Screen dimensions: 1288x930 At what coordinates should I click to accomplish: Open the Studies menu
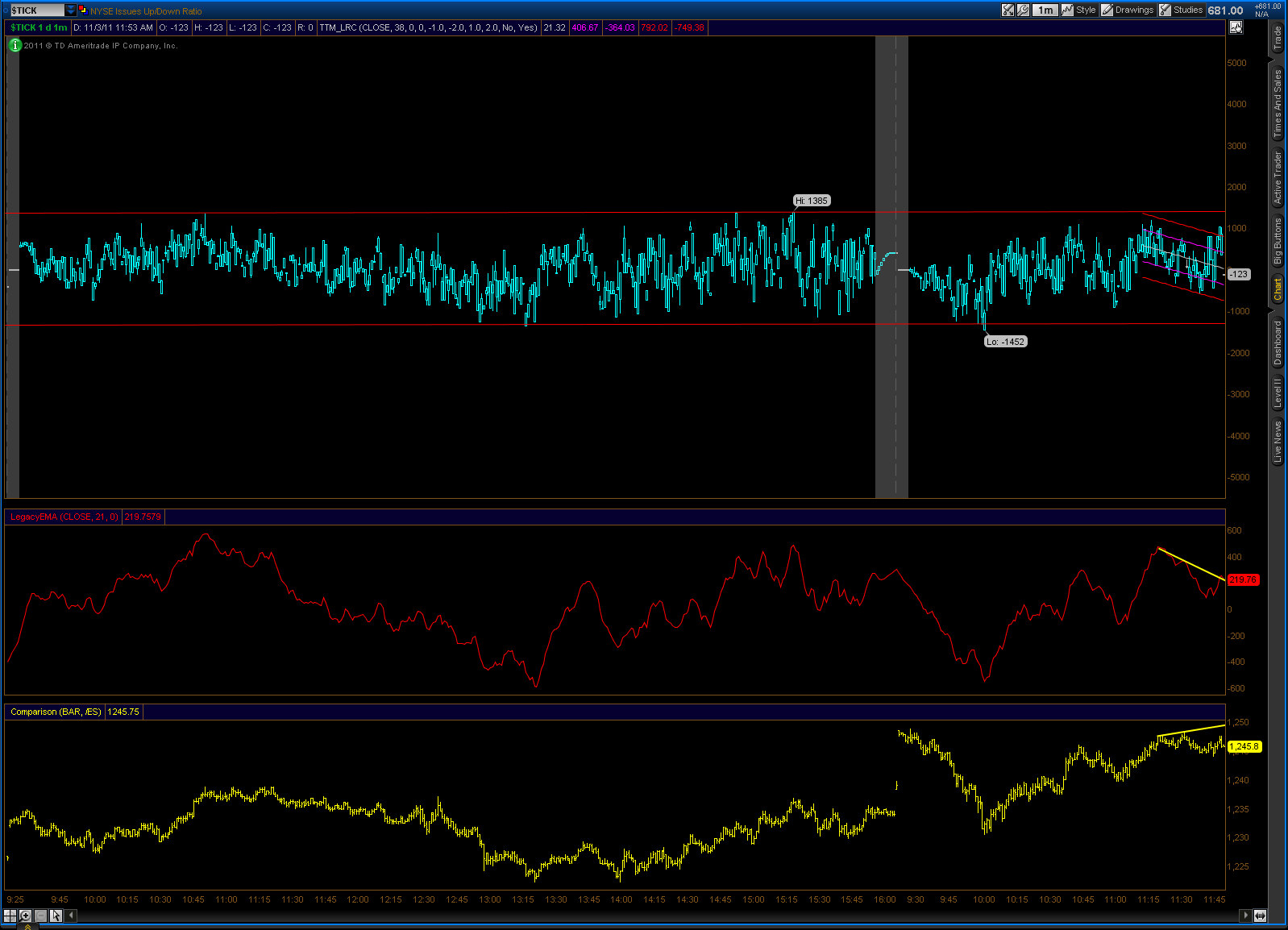coord(1181,10)
